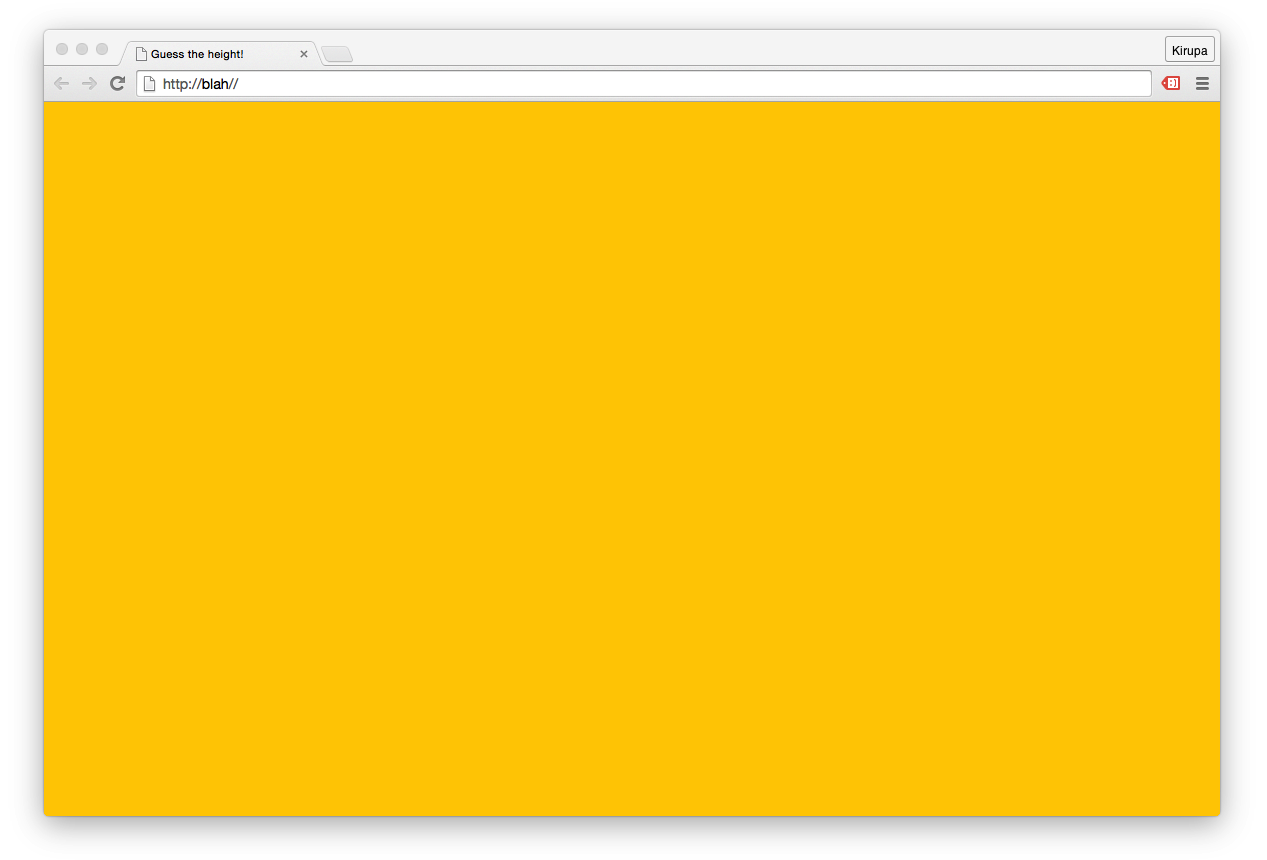The image size is (1267, 860).
Task: Click the red extension tag icon
Action: coord(1170,83)
